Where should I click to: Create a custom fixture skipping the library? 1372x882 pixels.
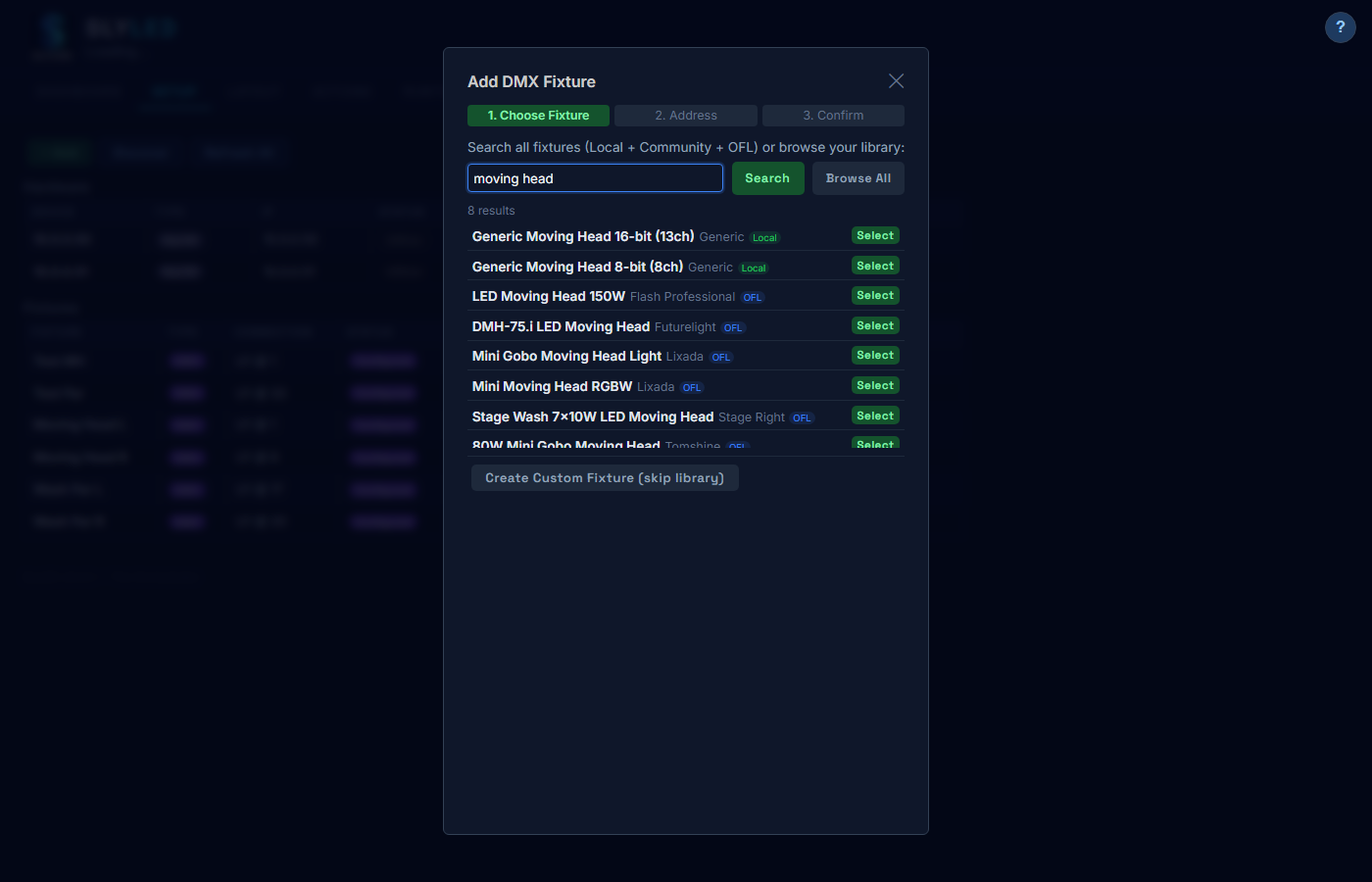[x=605, y=477]
